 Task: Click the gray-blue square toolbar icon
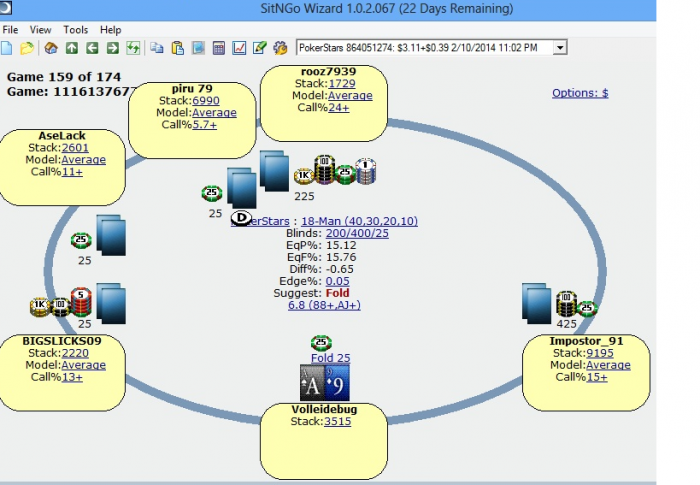198,48
